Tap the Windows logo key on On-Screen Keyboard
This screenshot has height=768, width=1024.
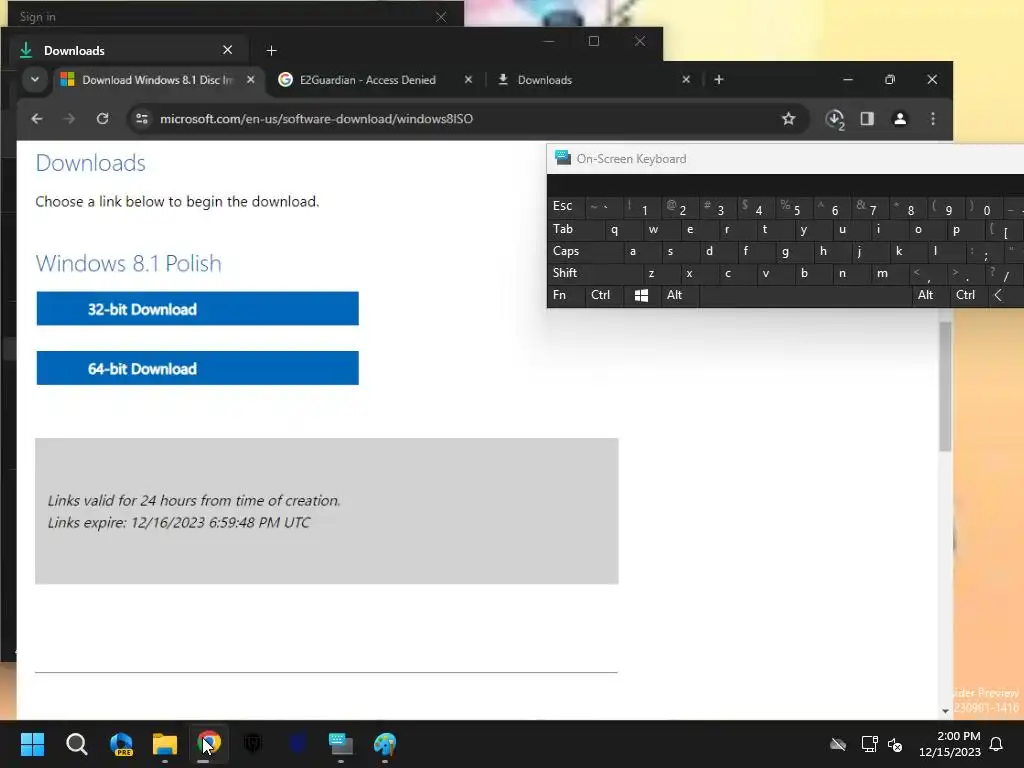[x=641, y=295]
